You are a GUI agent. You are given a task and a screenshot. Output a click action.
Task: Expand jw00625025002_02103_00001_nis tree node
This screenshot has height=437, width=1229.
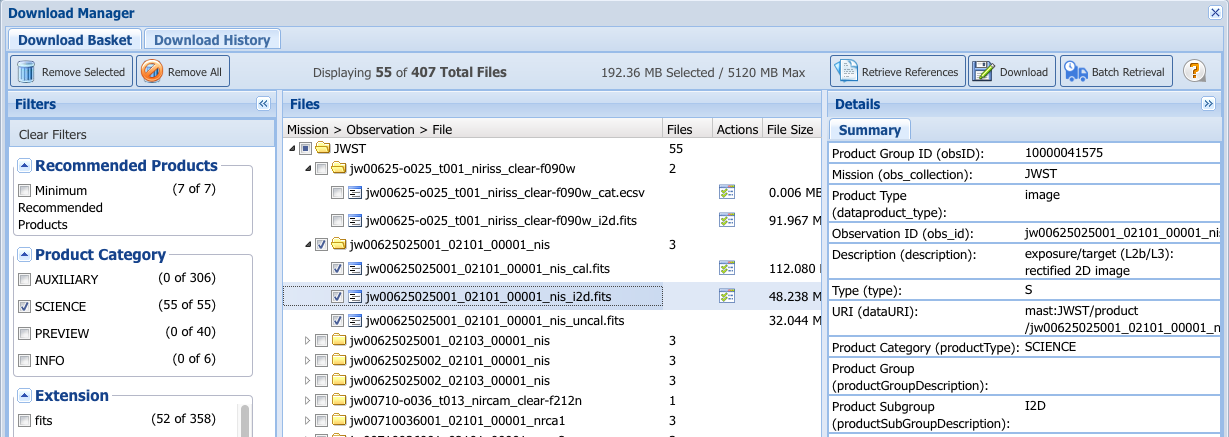[307, 380]
